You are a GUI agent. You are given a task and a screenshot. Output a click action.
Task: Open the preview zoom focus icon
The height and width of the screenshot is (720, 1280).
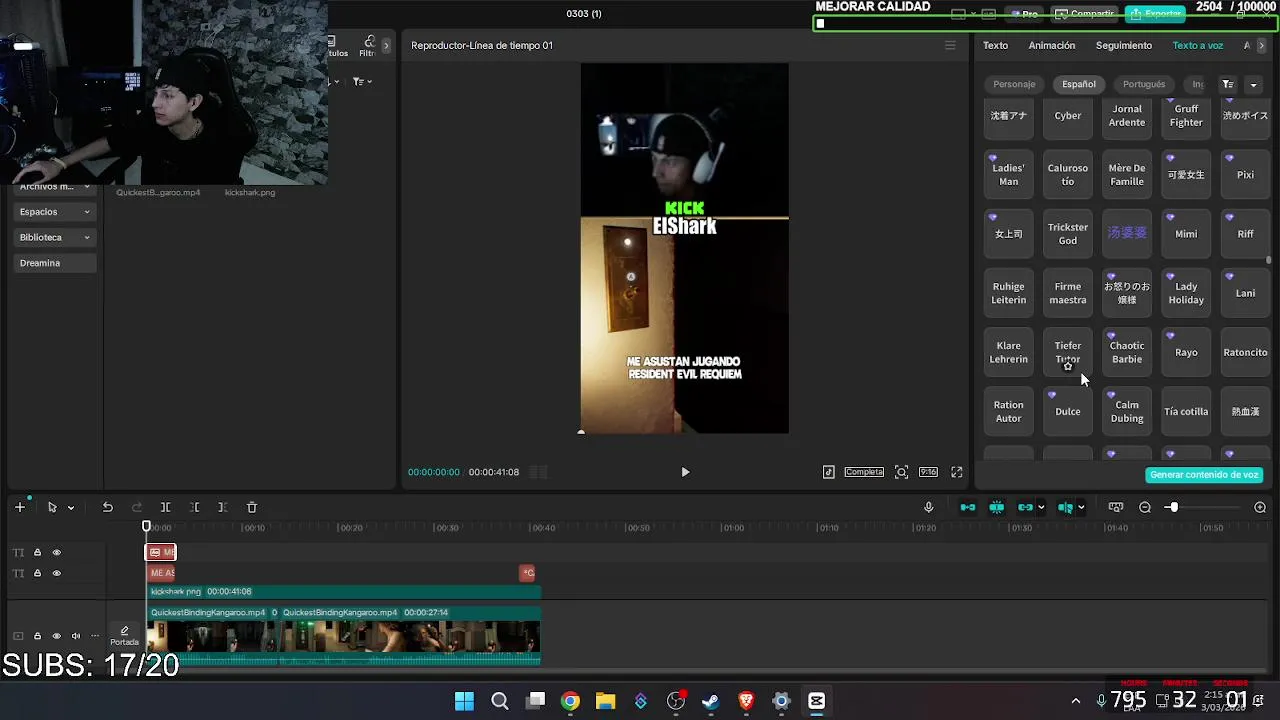(901, 472)
